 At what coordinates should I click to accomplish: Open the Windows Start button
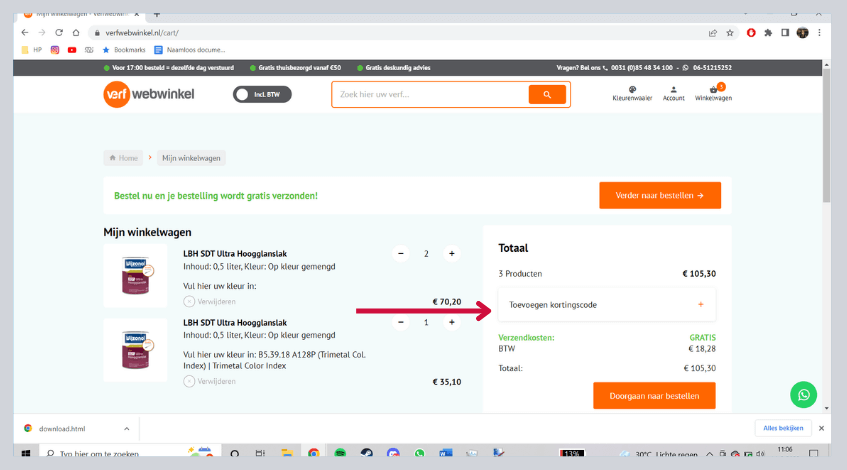coord(25,453)
